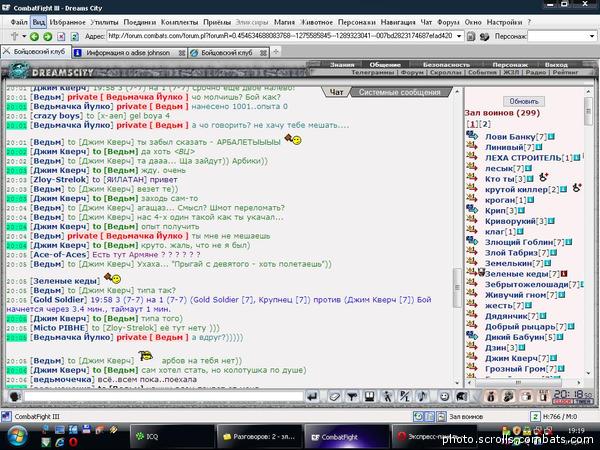600x450 pixels.
Task: Click the user name Добрый рыцарь
Action: (x=520, y=327)
